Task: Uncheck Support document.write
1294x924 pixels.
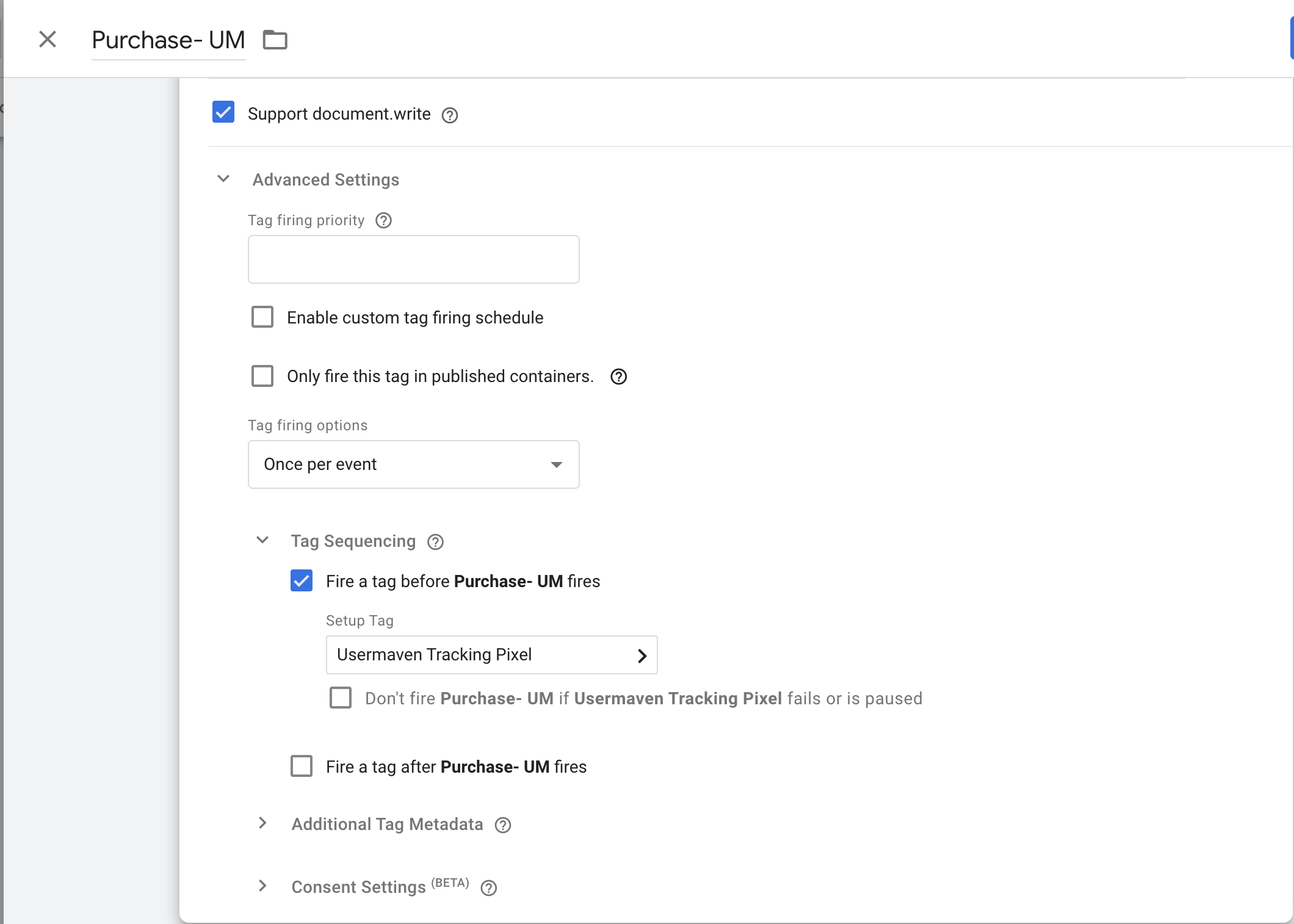Action: [223, 112]
